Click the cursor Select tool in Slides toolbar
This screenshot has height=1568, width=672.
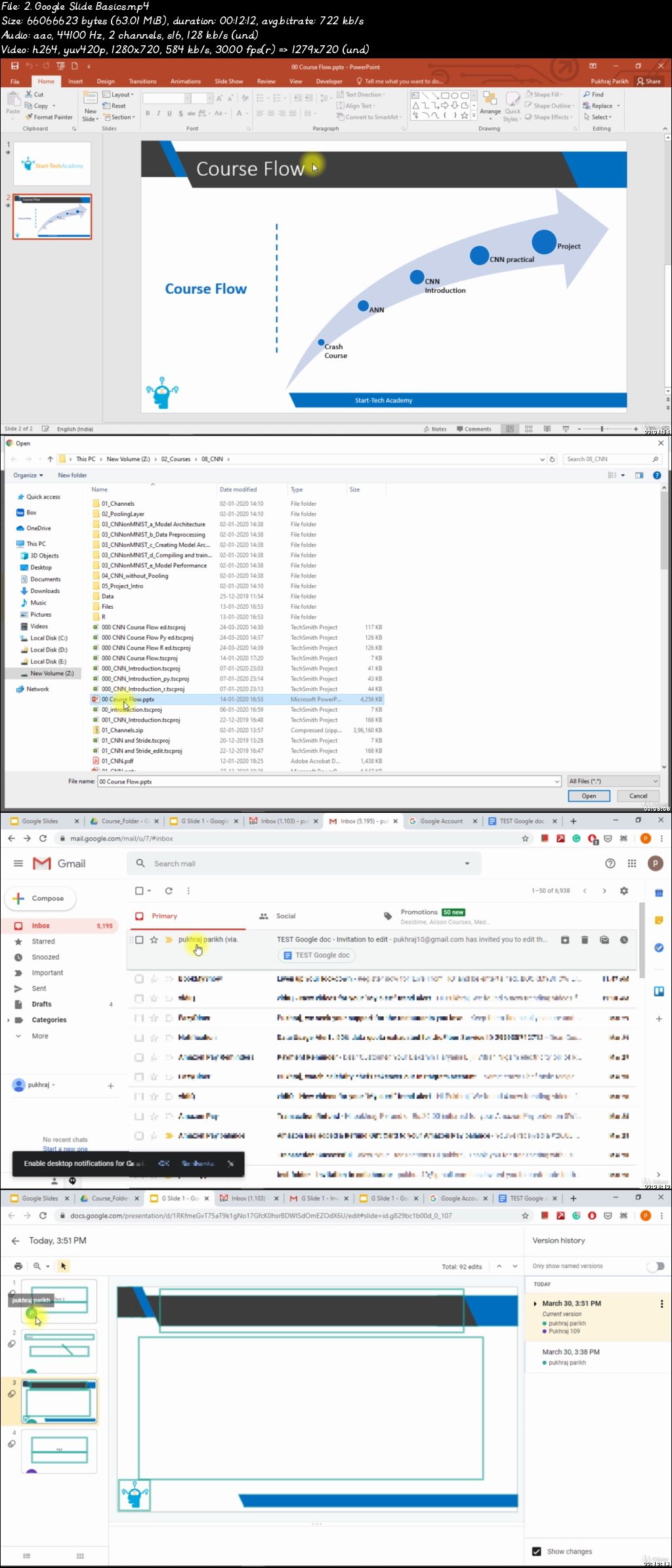(x=64, y=1266)
